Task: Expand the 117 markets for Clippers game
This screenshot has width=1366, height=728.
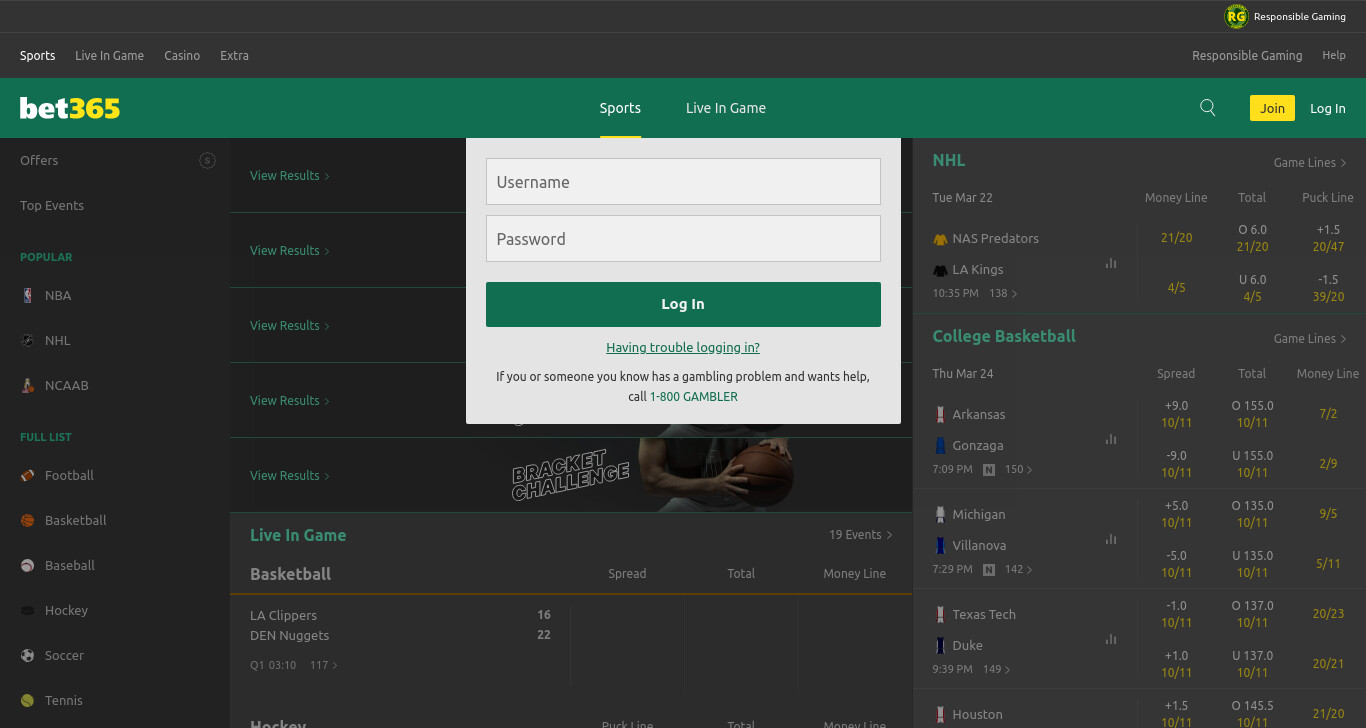Action: point(324,665)
